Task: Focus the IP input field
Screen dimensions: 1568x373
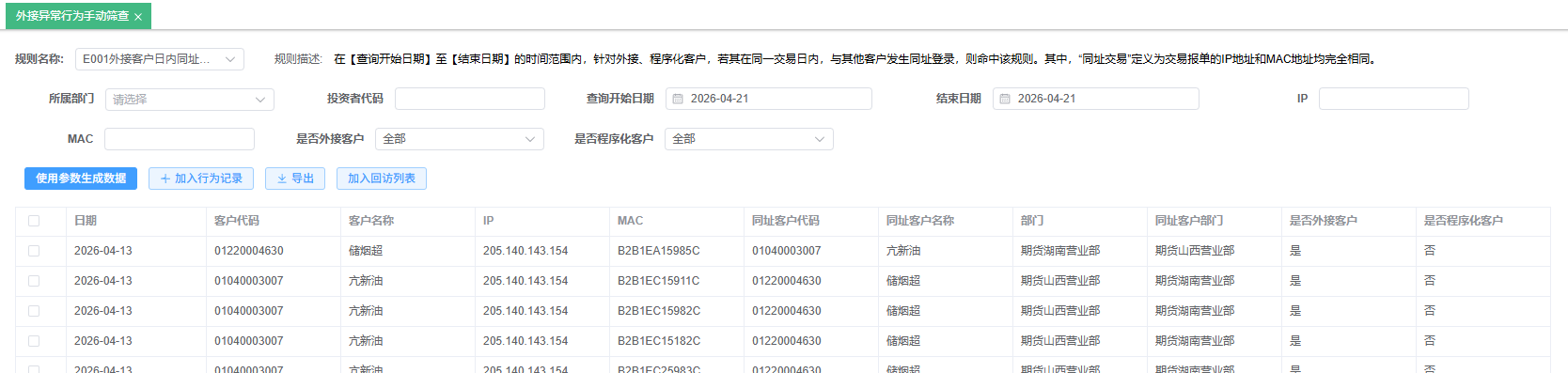Action: [1394, 99]
